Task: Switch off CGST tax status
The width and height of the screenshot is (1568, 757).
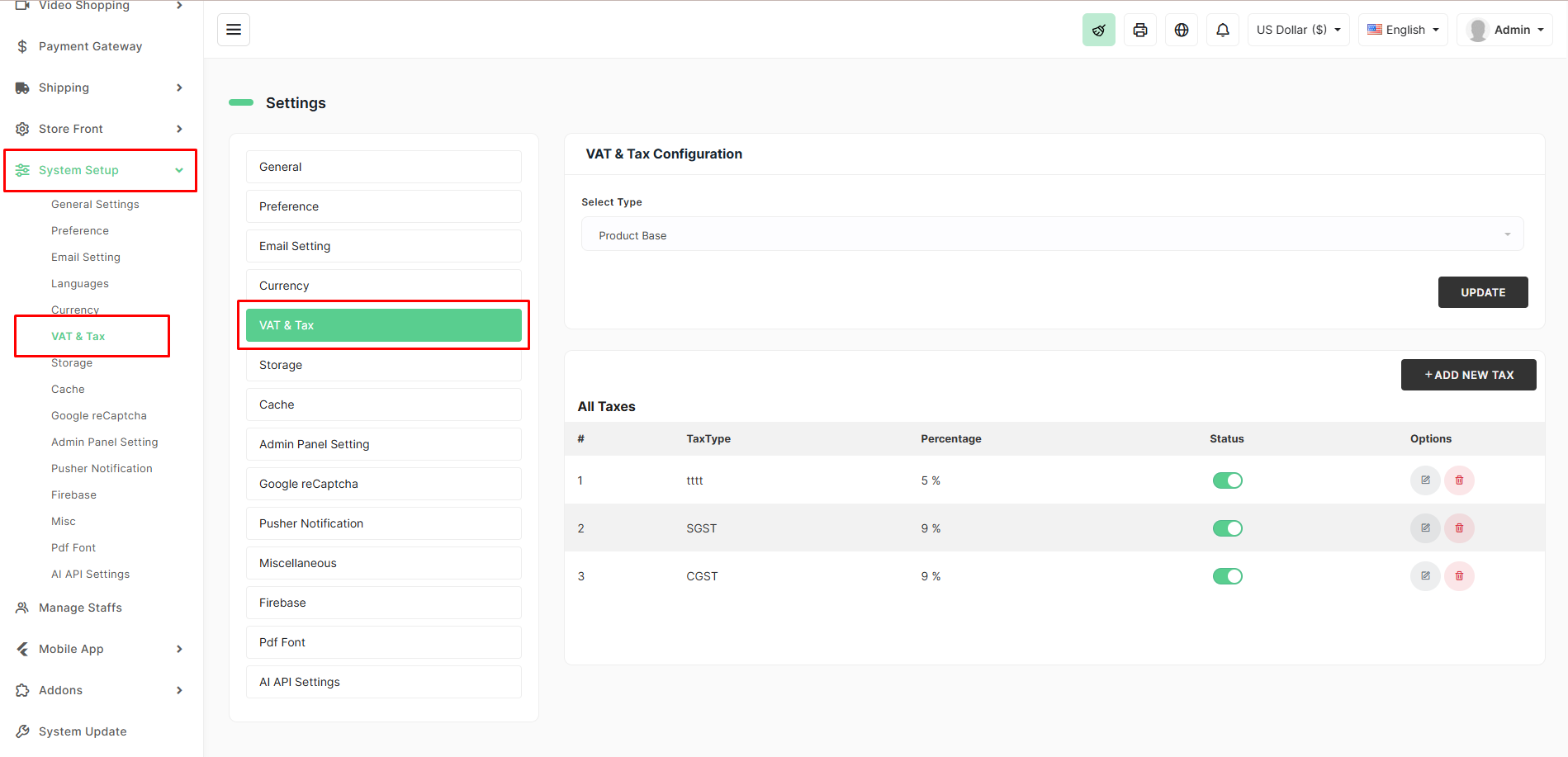Action: (x=1227, y=576)
